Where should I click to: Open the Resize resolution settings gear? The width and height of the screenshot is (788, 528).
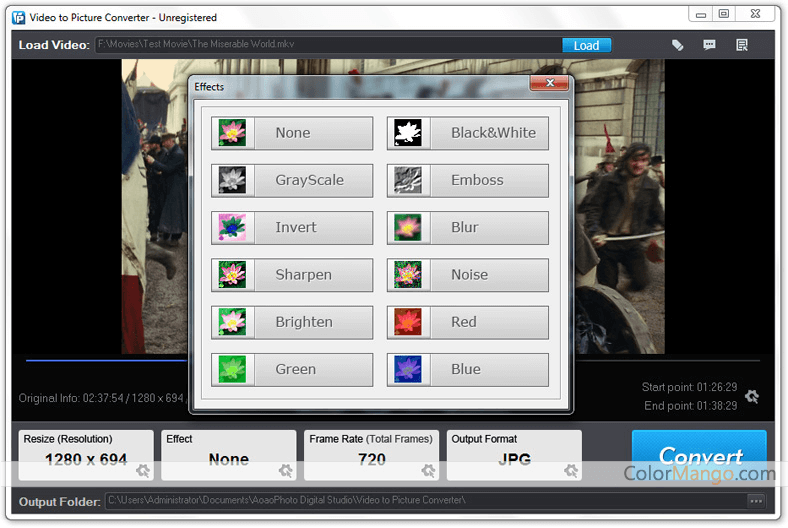point(143,470)
